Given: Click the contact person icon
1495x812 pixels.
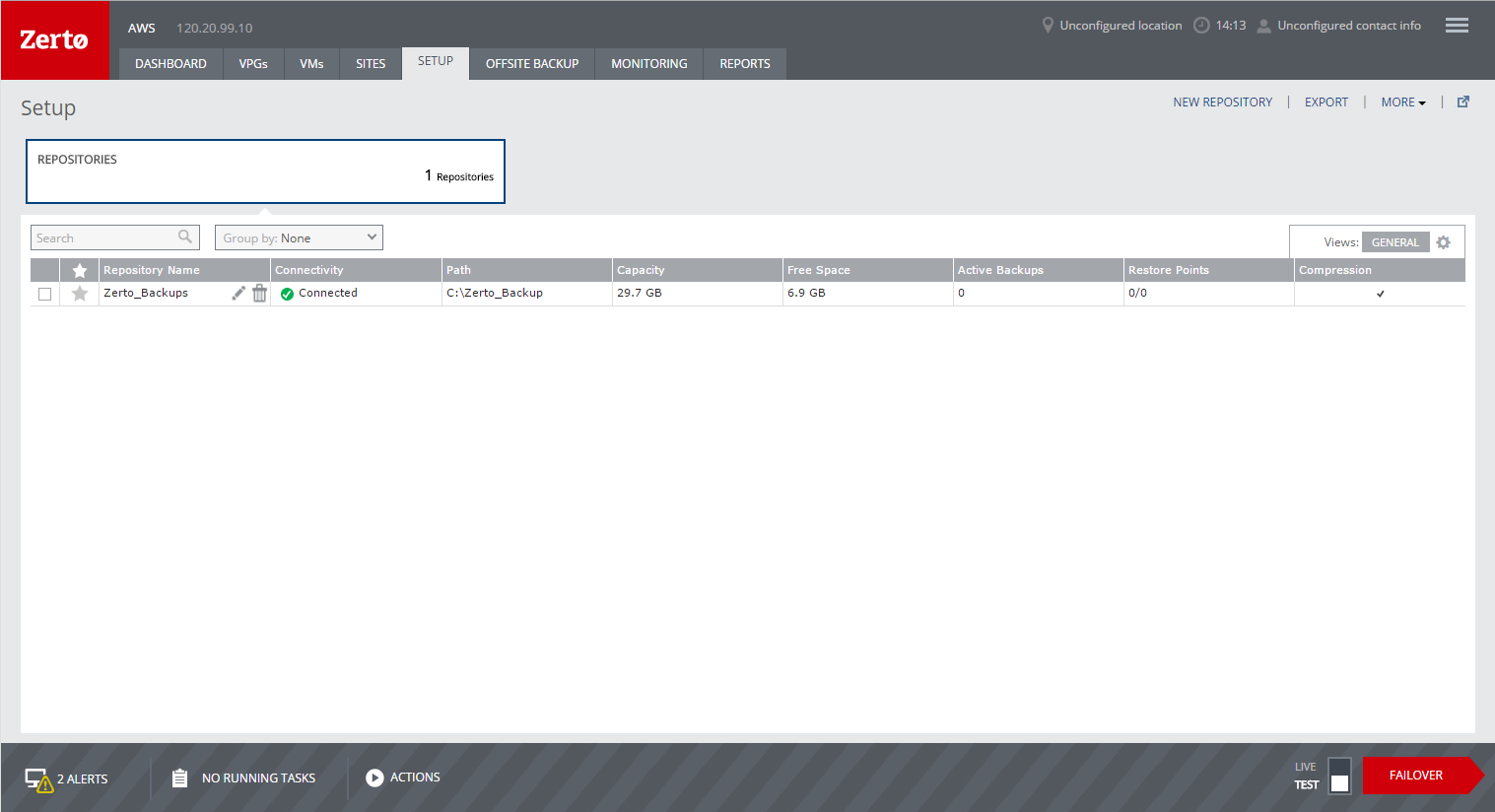Looking at the screenshot, I should click(x=1263, y=26).
